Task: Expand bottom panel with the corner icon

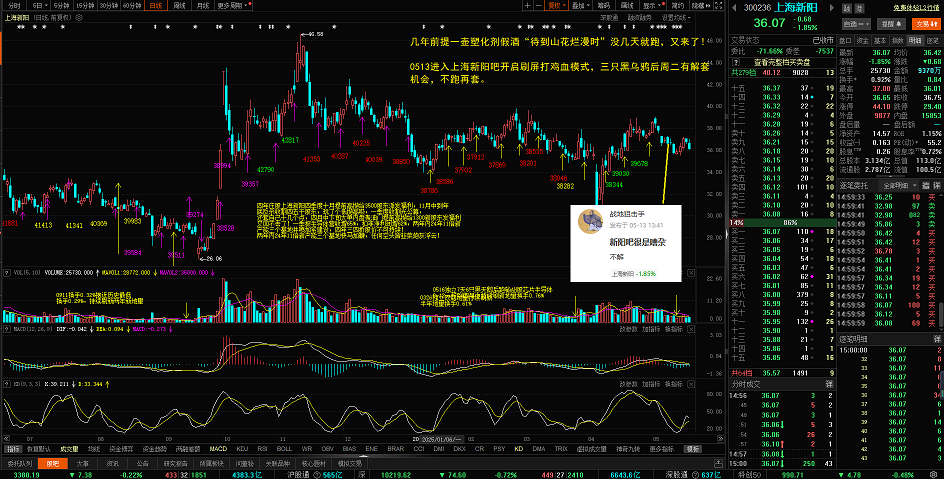Action: coord(719,463)
